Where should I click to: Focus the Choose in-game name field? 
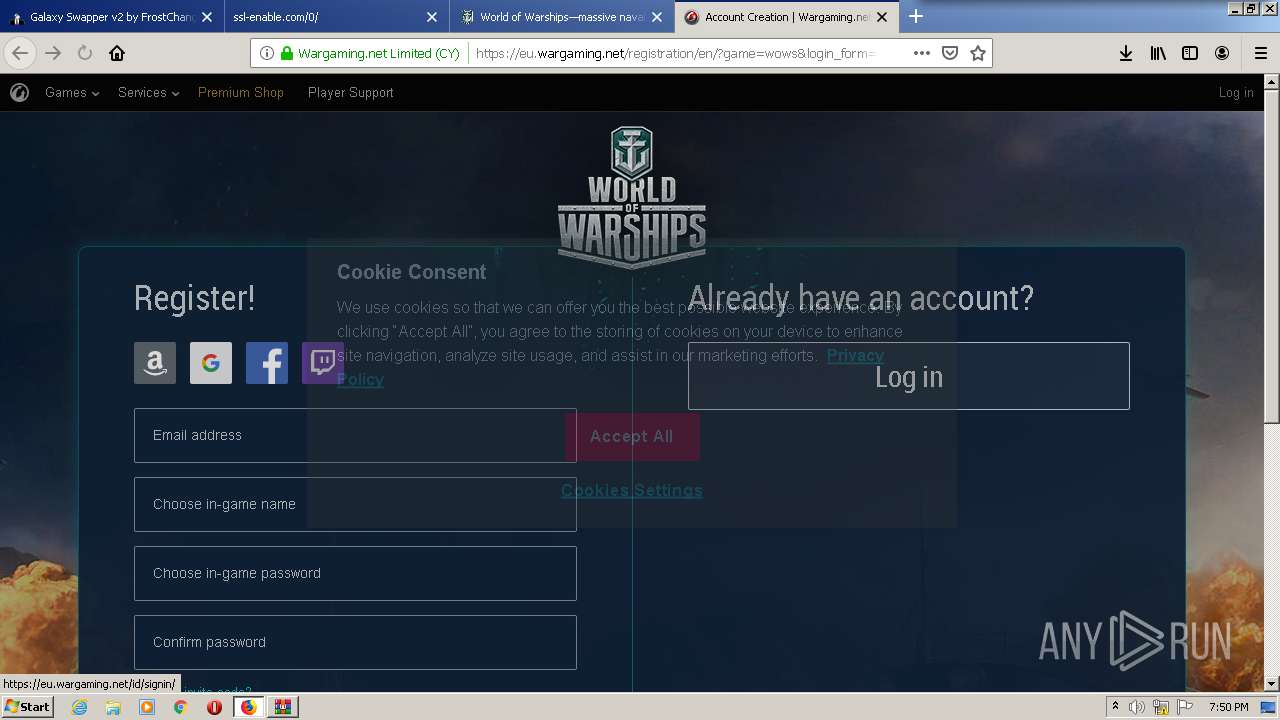[x=355, y=504]
